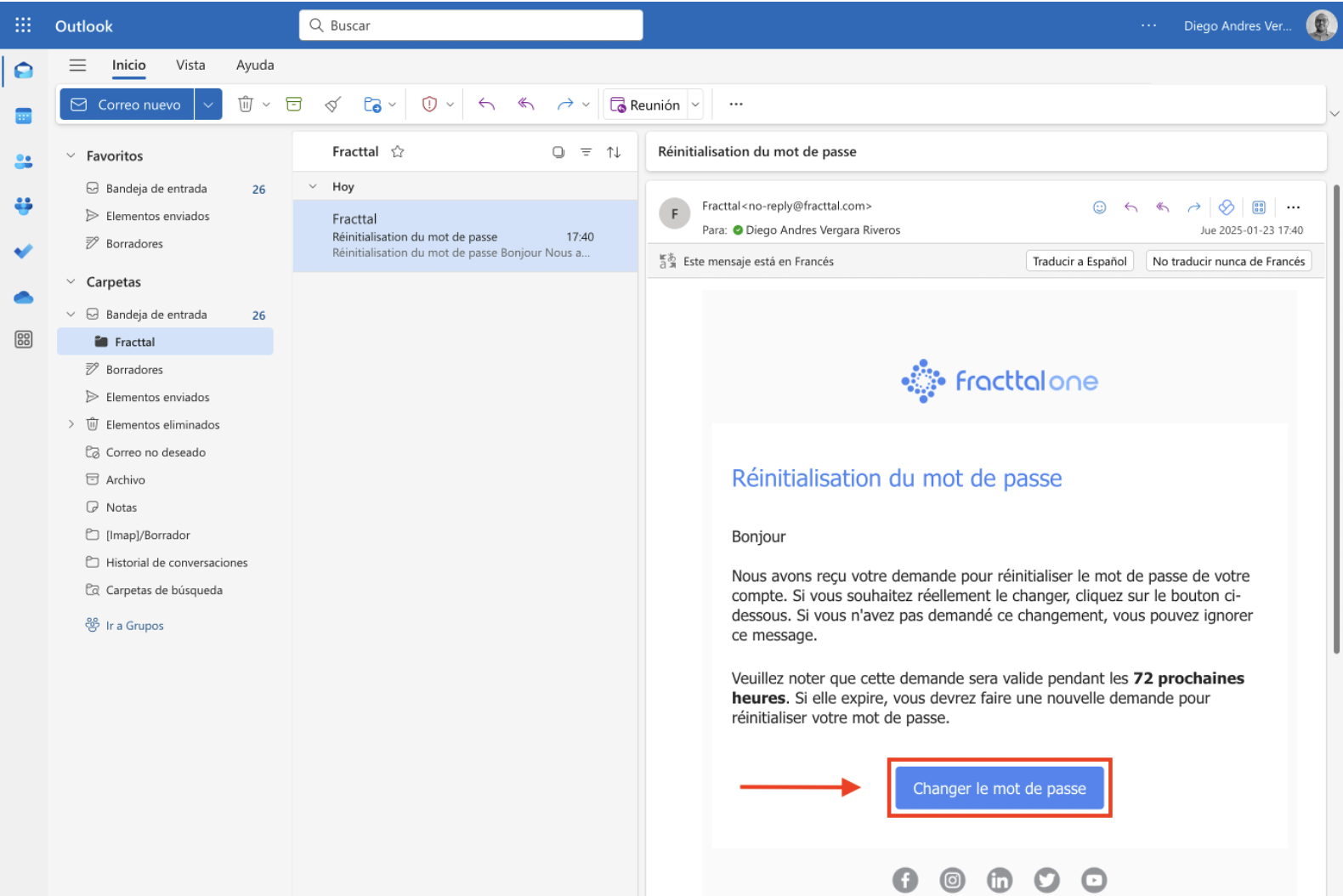
Task: Click the select messages icon
Action: coord(558,152)
